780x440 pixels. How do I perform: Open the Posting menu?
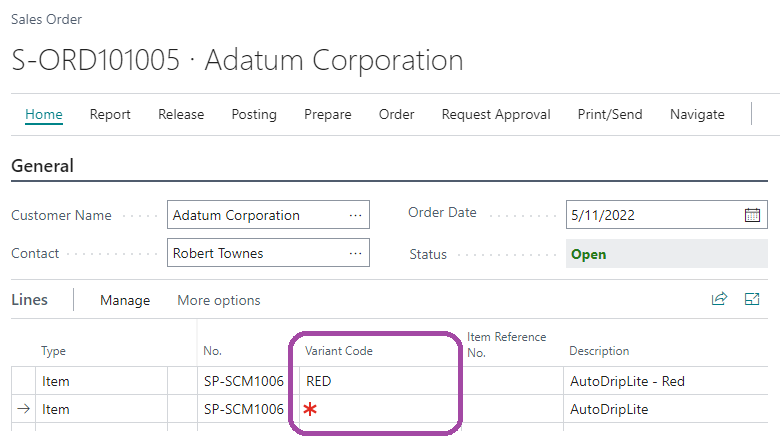click(x=254, y=115)
